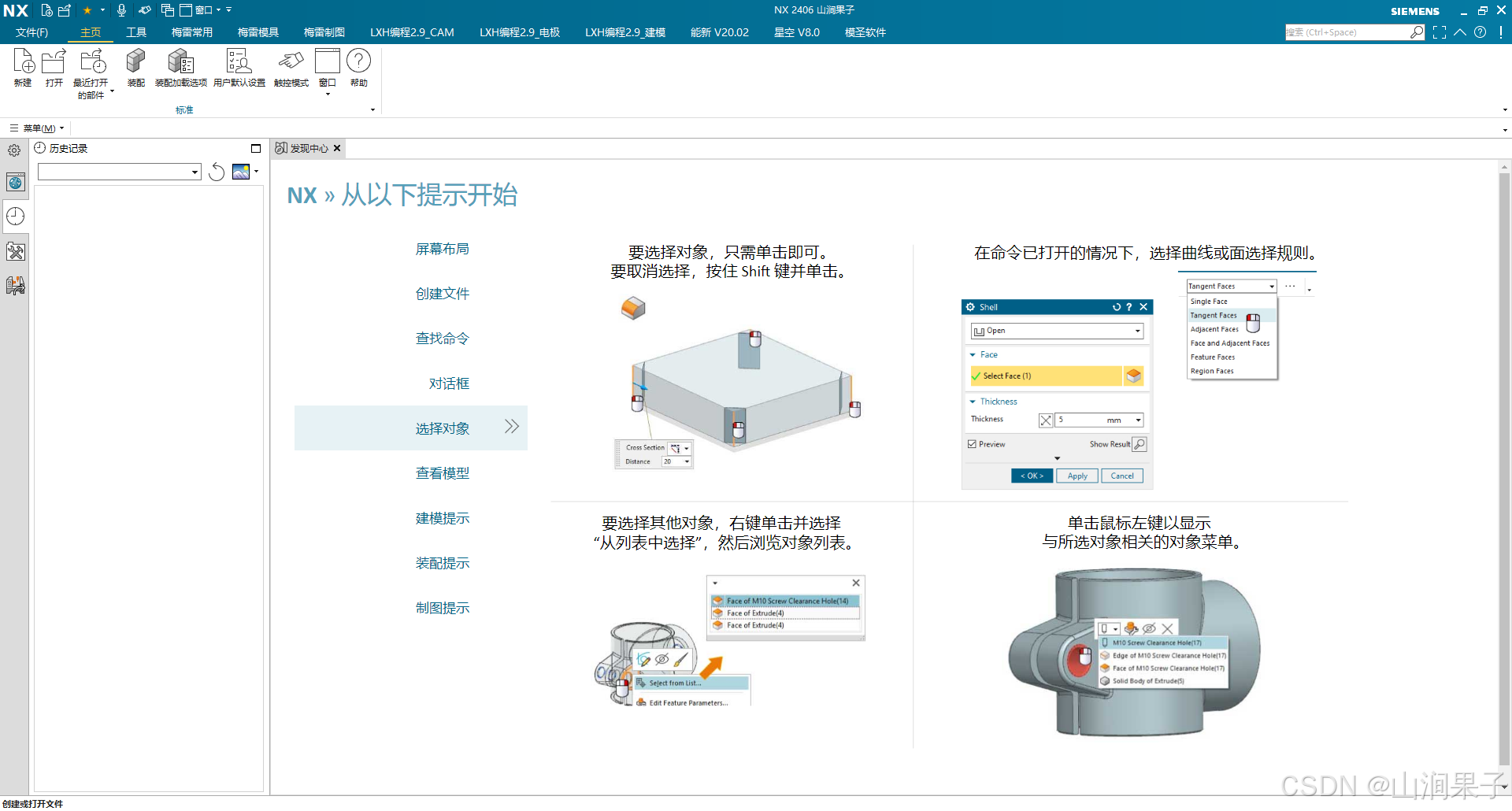This screenshot has height=811, width=1512.
Task: Click the Shell dialog tutorial image
Action: (1057, 394)
